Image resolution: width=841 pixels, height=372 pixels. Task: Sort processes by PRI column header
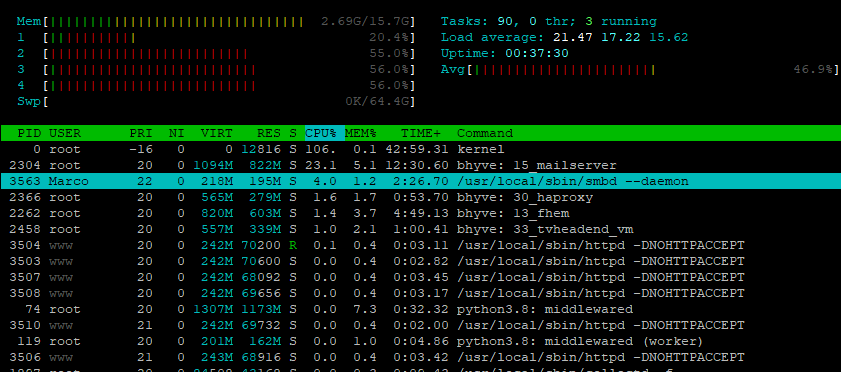(x=141, y=133)
